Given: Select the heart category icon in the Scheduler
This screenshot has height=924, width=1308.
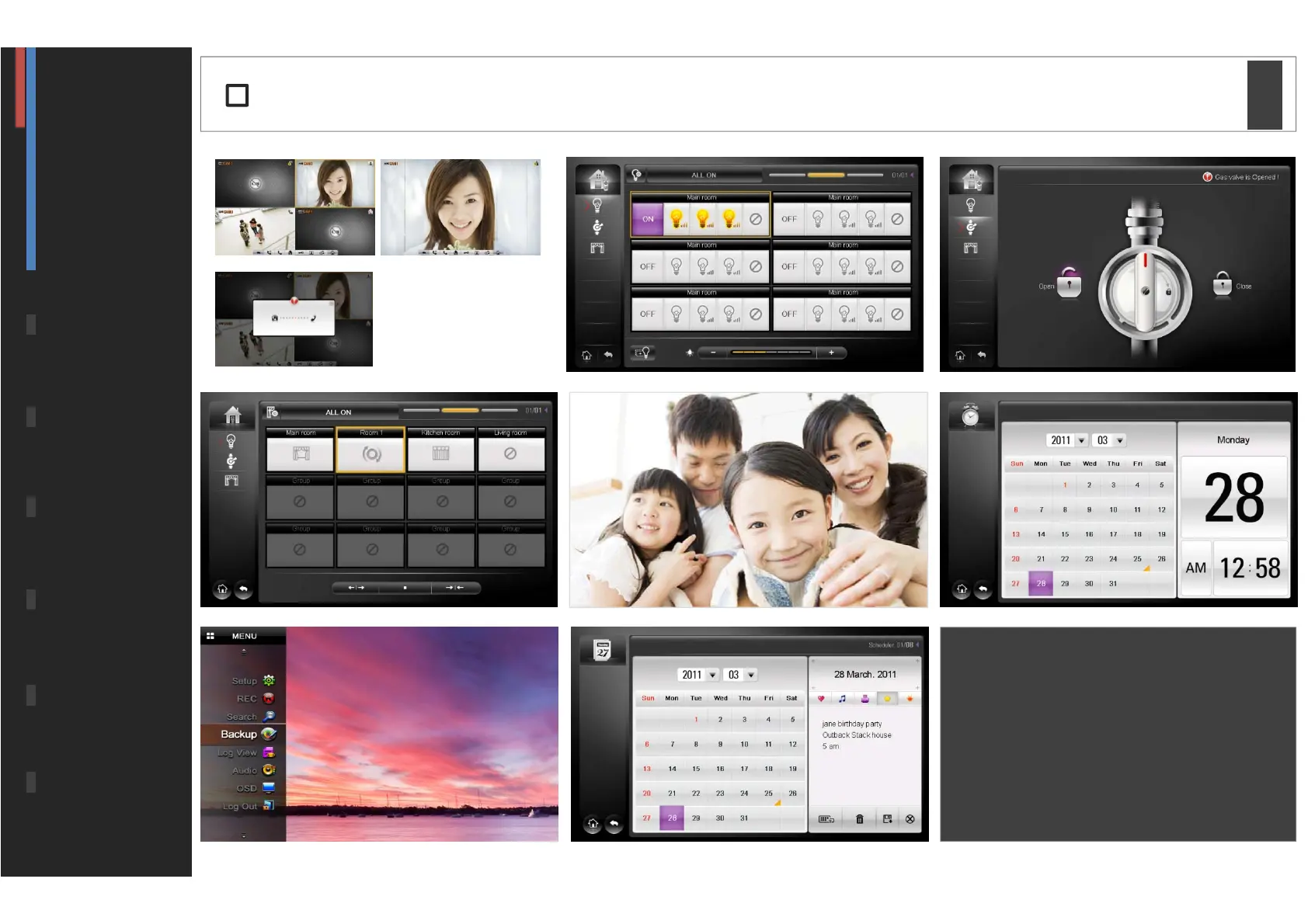Looking at the screenshot, I should tap(821, 699).
